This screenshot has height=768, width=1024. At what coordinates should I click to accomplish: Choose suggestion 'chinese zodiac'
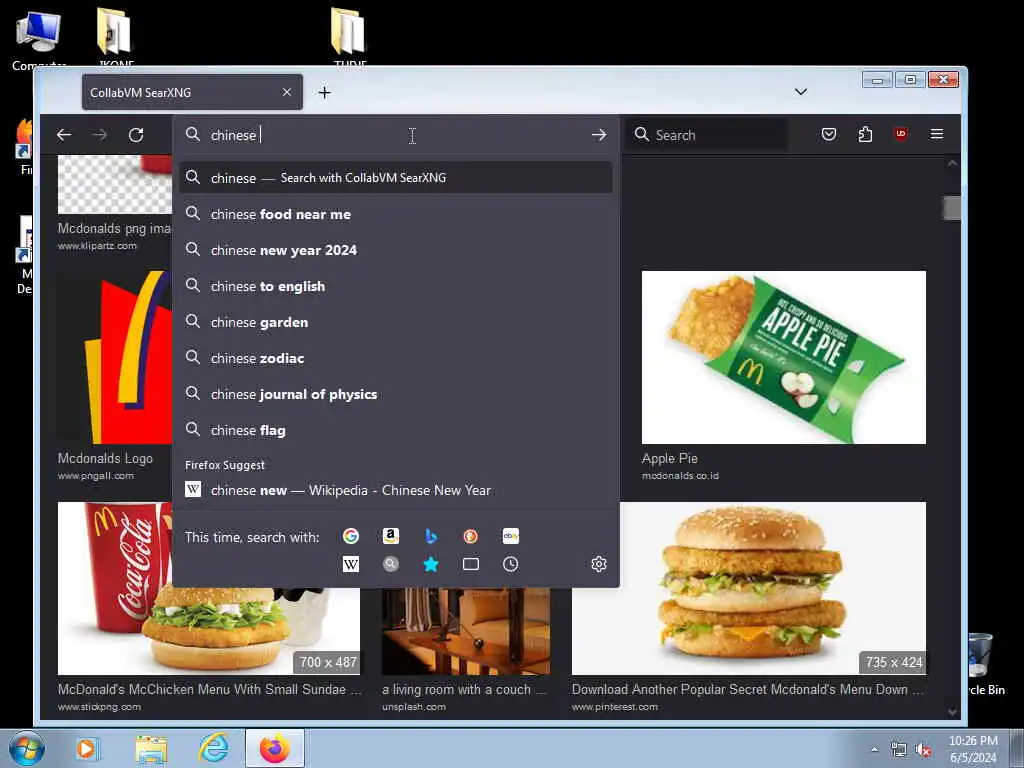click(x=396, y=357)
